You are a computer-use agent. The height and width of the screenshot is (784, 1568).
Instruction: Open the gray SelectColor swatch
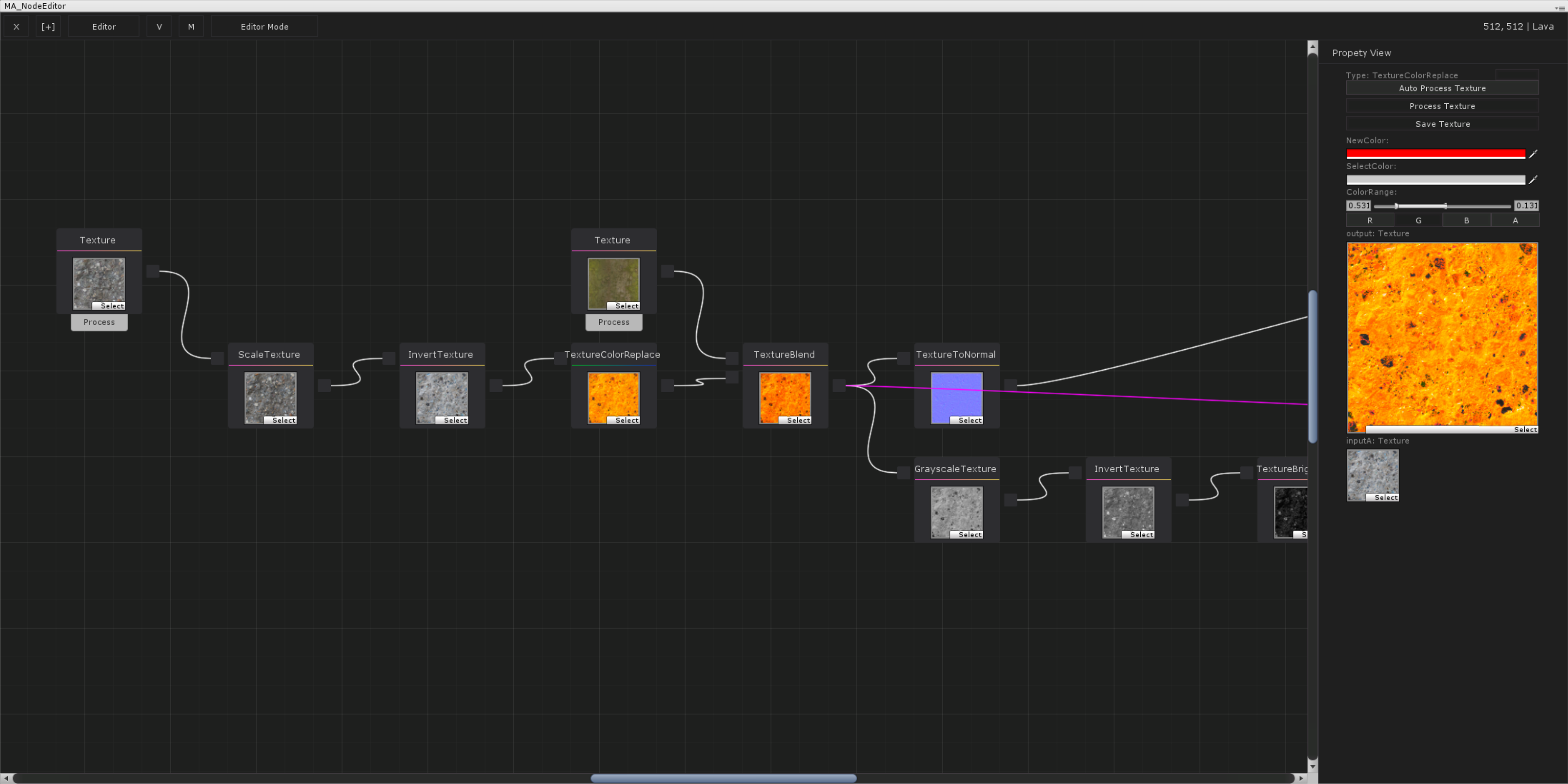pyautogui.click(x=1436, y=180)
